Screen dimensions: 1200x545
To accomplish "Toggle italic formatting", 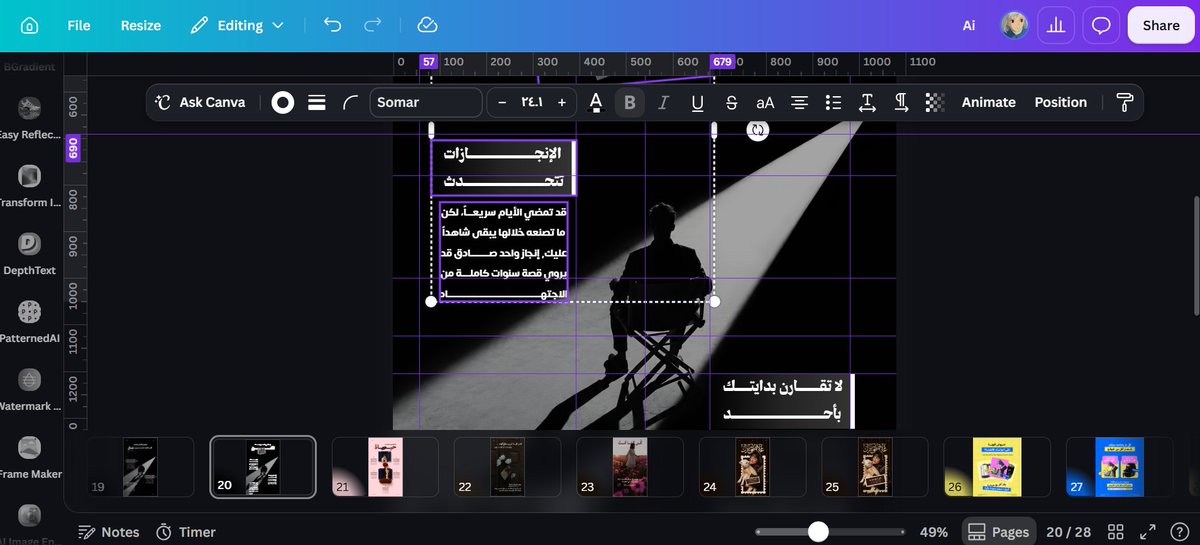I will click(663, 102).
